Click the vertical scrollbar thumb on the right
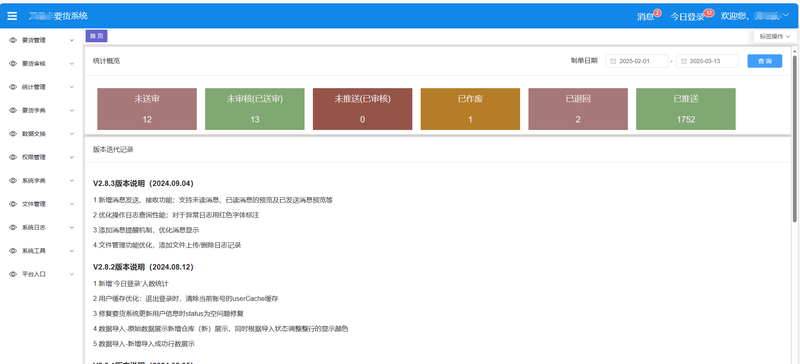The image size is (800, 364). pyautogui.click(x=794, y=138)
